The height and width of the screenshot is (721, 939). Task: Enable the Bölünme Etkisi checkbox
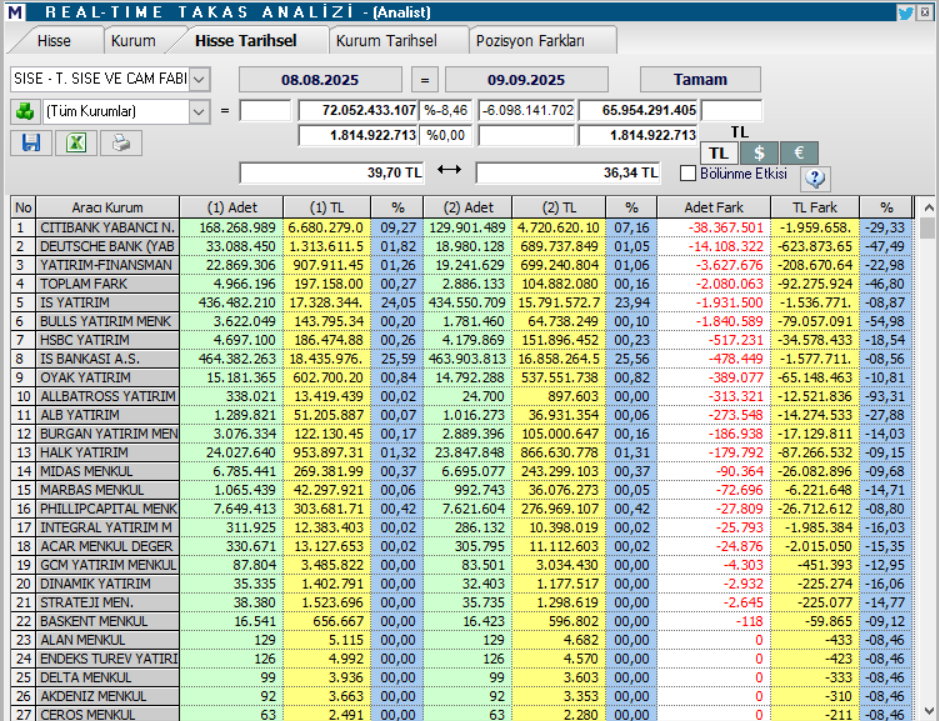pyautogui.click(x=689, y=172)
